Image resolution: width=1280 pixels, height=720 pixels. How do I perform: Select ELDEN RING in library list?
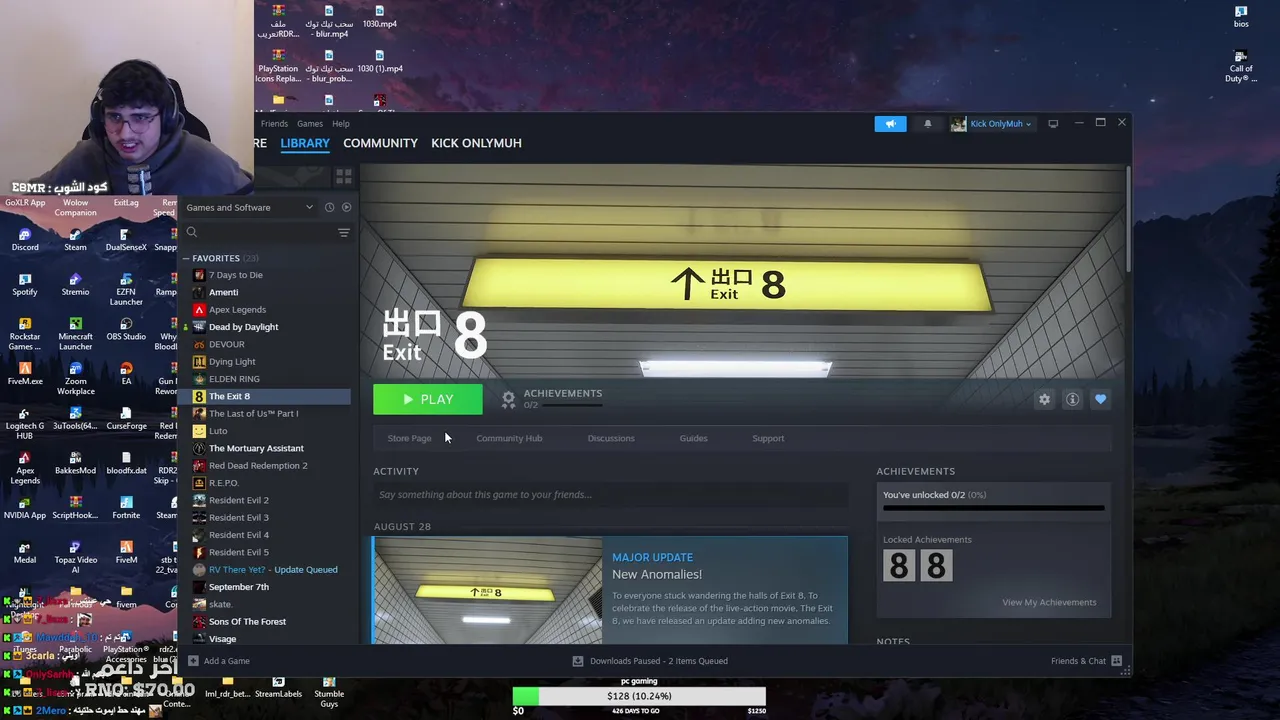[x=234, y=379]
